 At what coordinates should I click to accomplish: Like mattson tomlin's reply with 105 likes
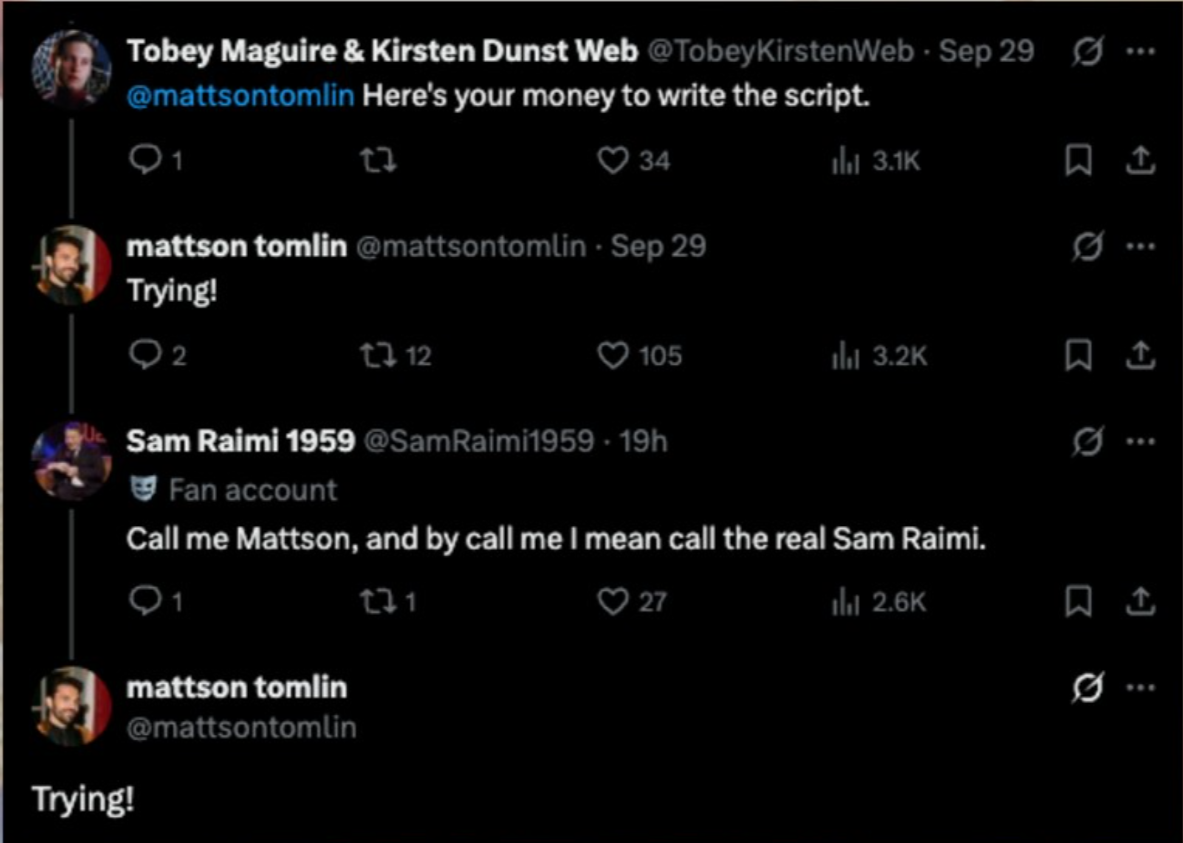612,355
